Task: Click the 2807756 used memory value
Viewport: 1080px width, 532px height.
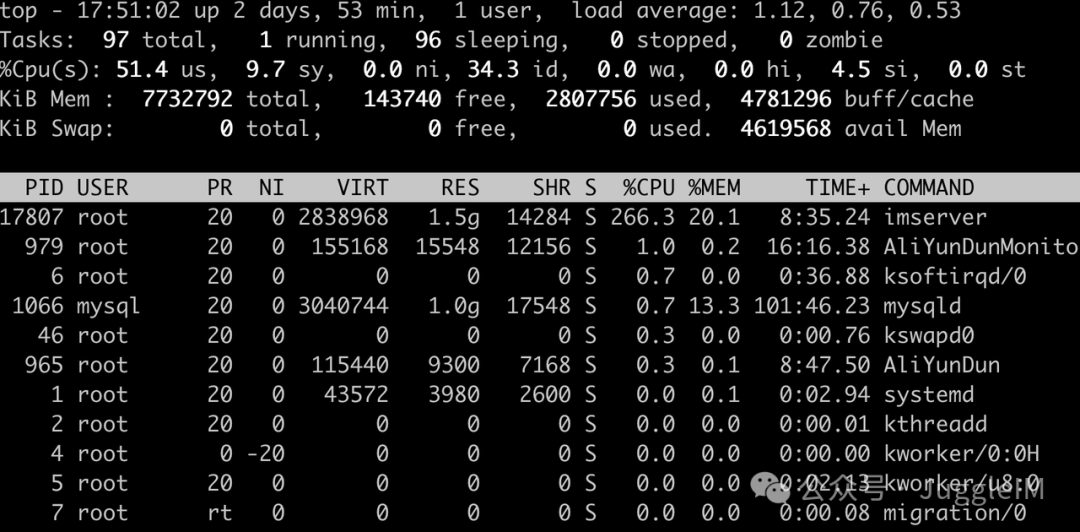Action: click(x=590, y=99)
